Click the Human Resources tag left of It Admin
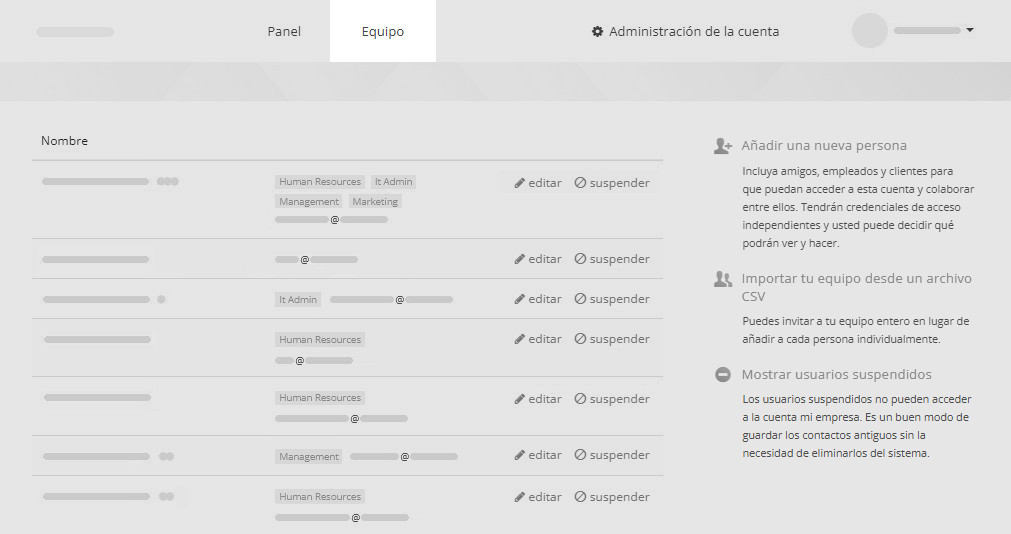The height and width of the screenshot is (534, 1011). pos(320,182)
